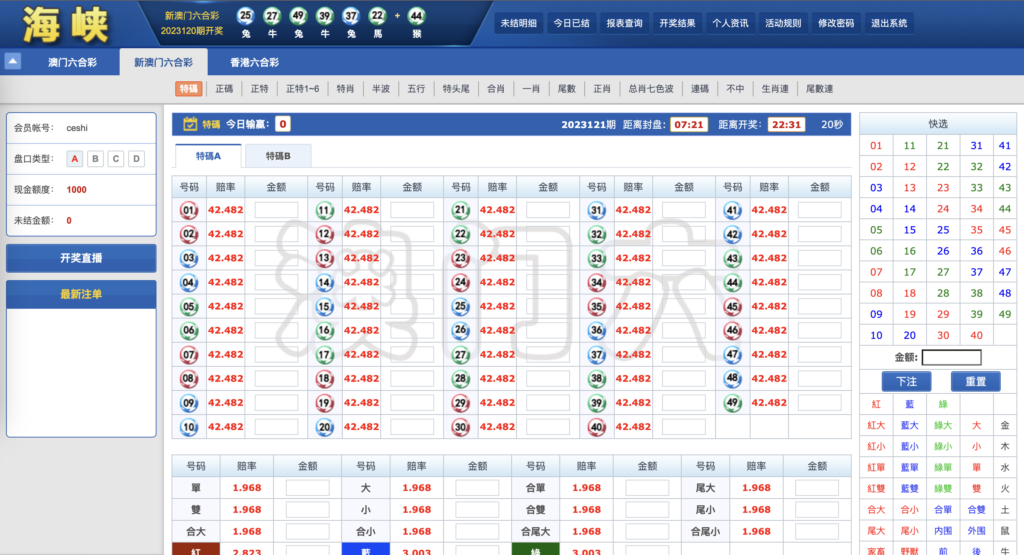Click the collapse arrow icon beside 澳门六合彩
The image size is (1024, 555).
click(x=13, y=61)
